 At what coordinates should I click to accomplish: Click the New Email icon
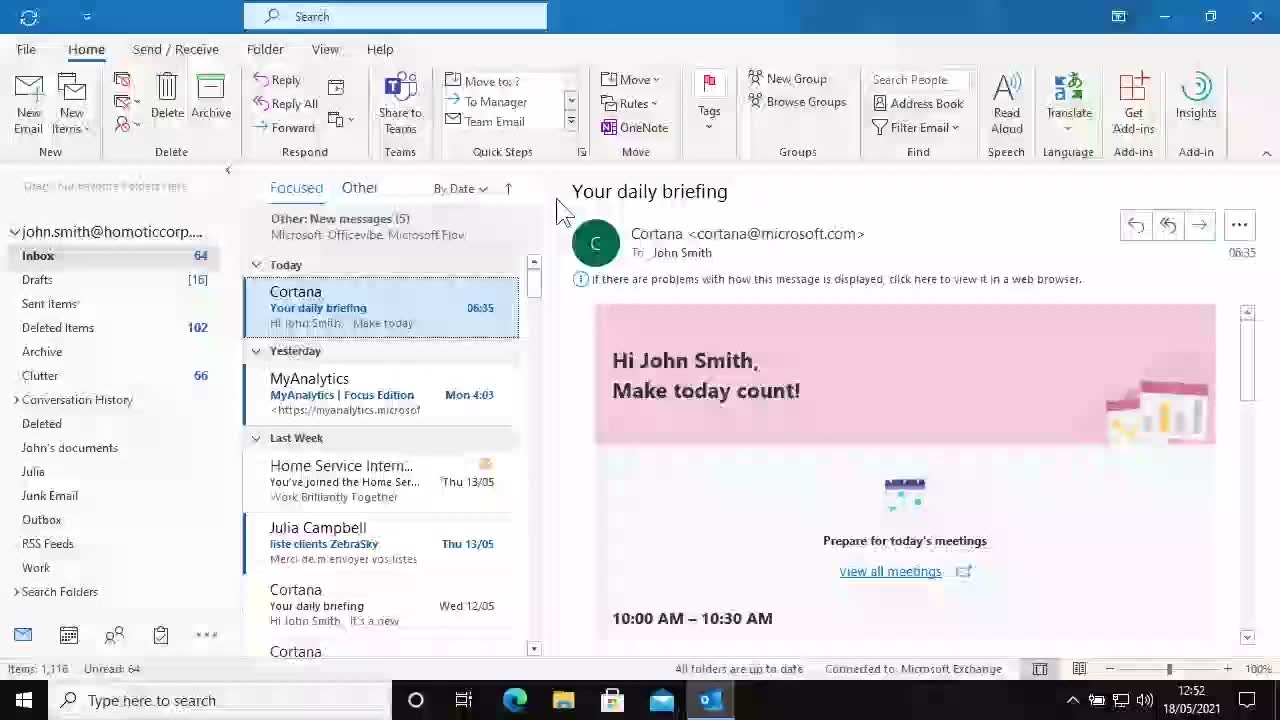point(28,103)
